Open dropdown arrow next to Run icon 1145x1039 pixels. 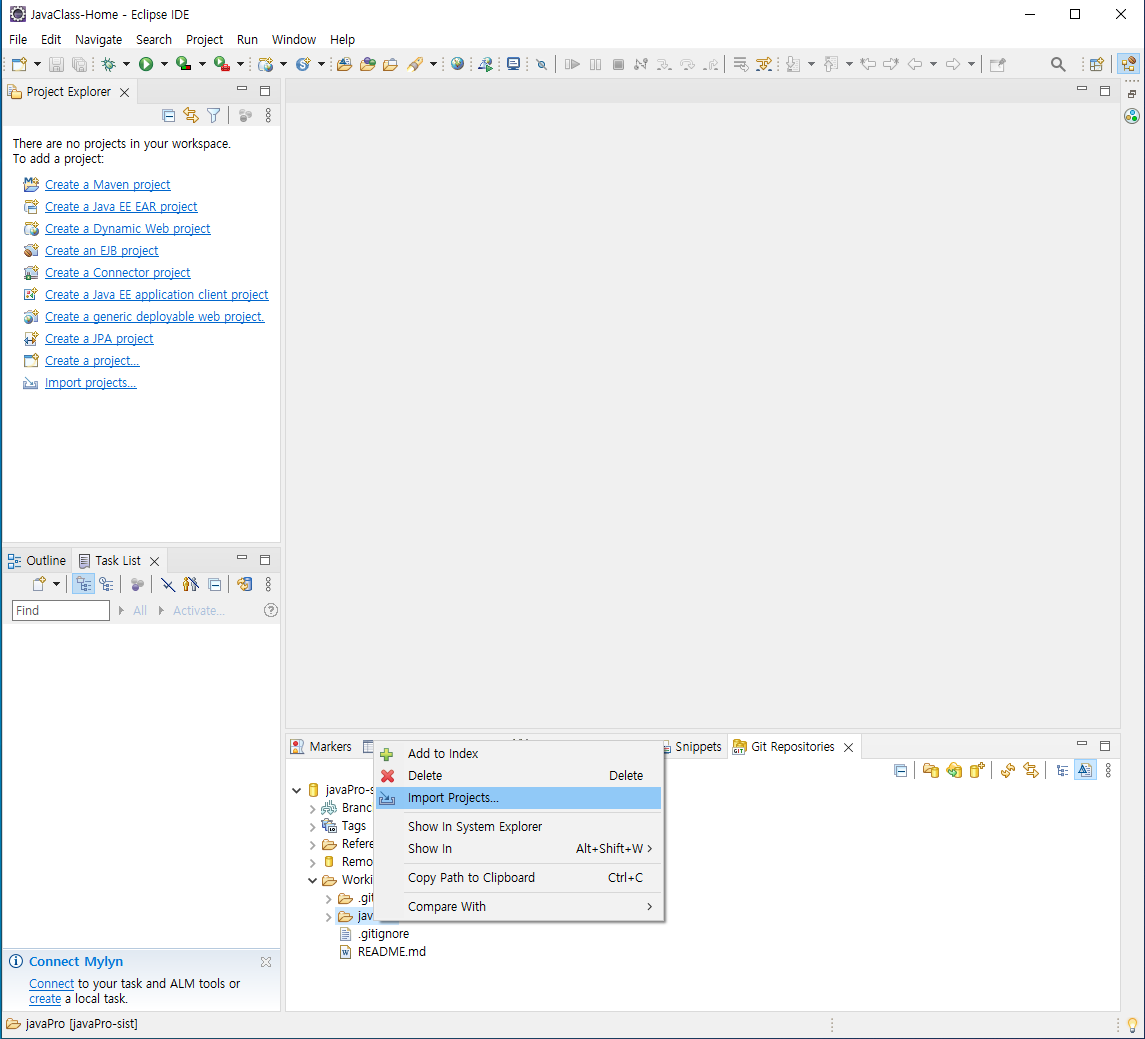164,64
